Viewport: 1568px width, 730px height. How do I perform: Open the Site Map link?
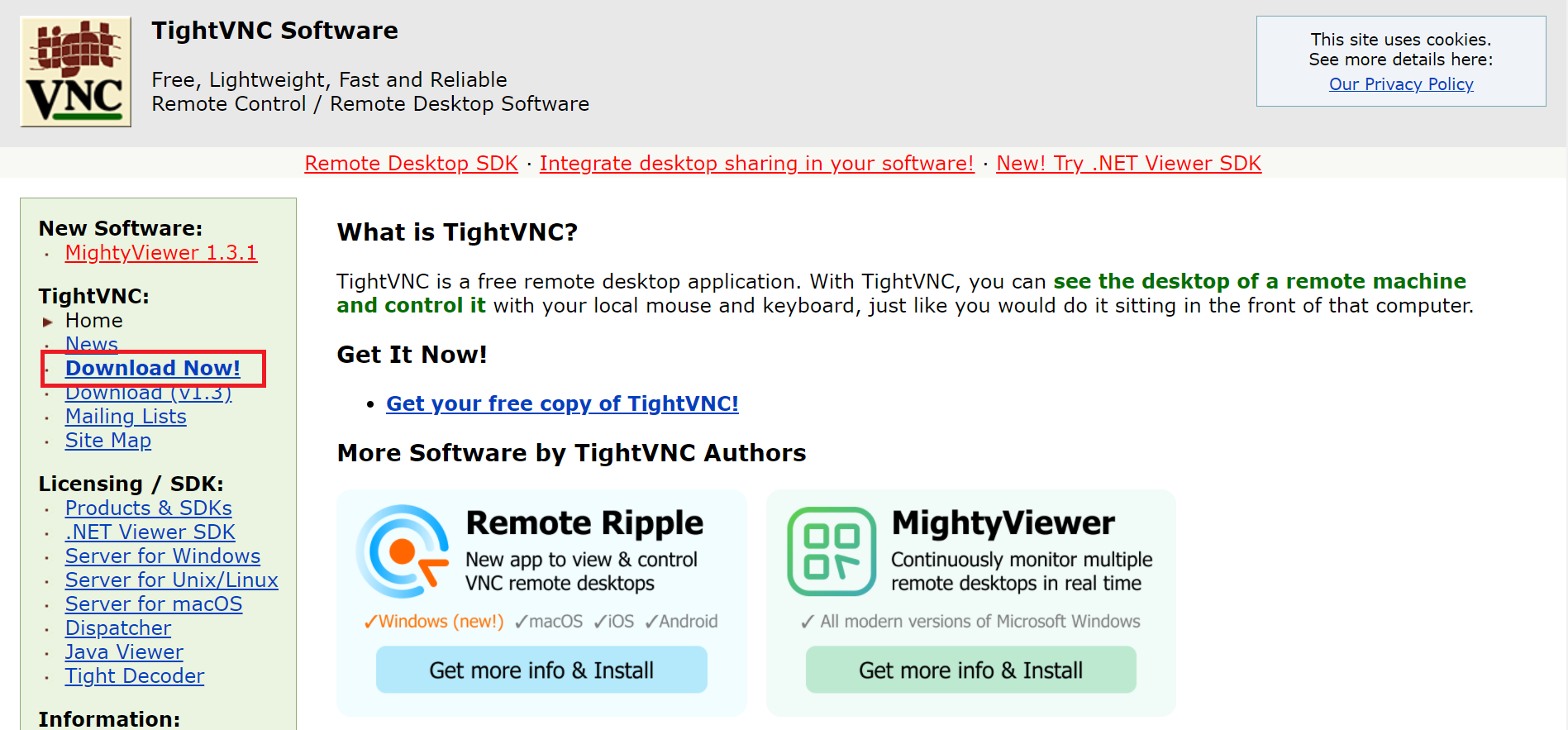click(107, 441)
